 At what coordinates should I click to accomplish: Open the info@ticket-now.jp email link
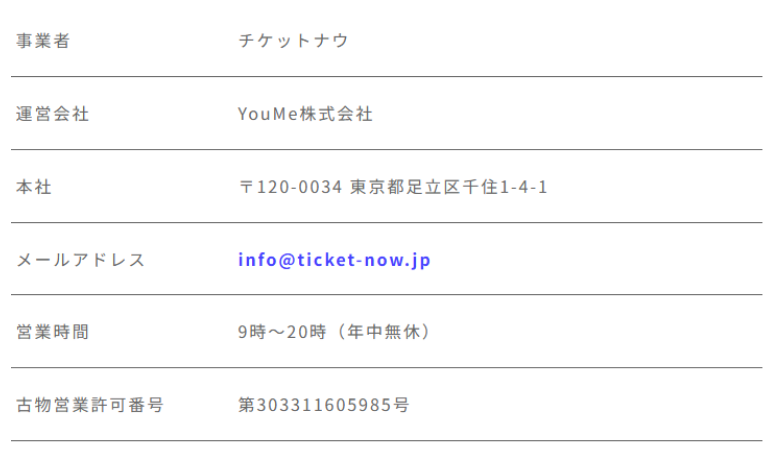tap(334, 260)
